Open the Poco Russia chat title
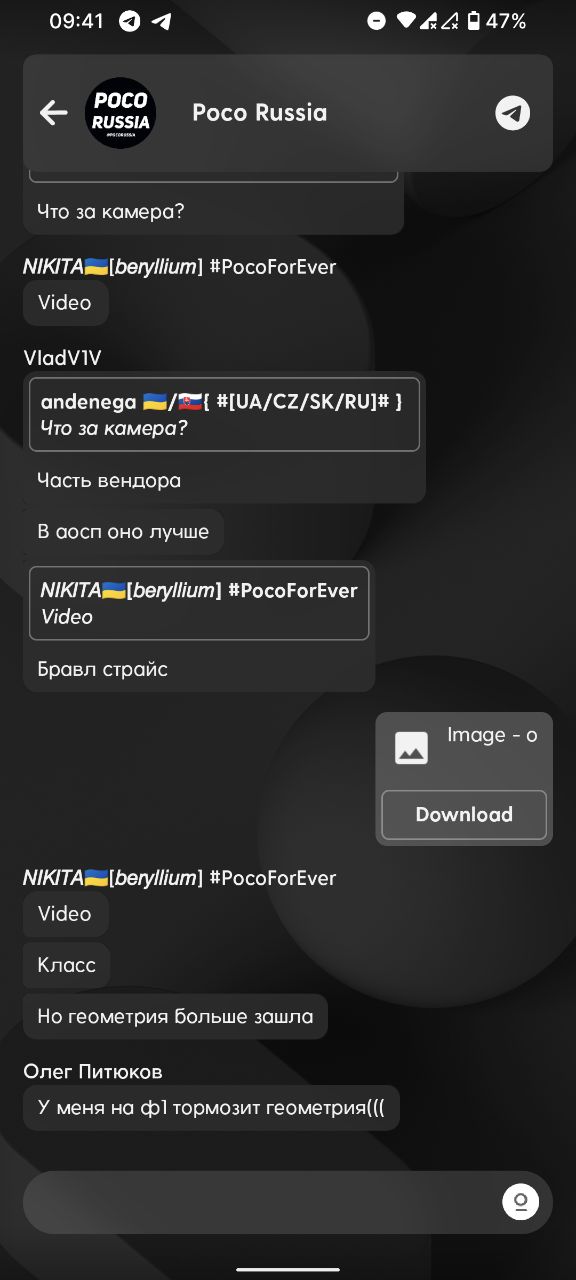The height and width of the screenshot is (1280, 576). (x=260, y=113)
